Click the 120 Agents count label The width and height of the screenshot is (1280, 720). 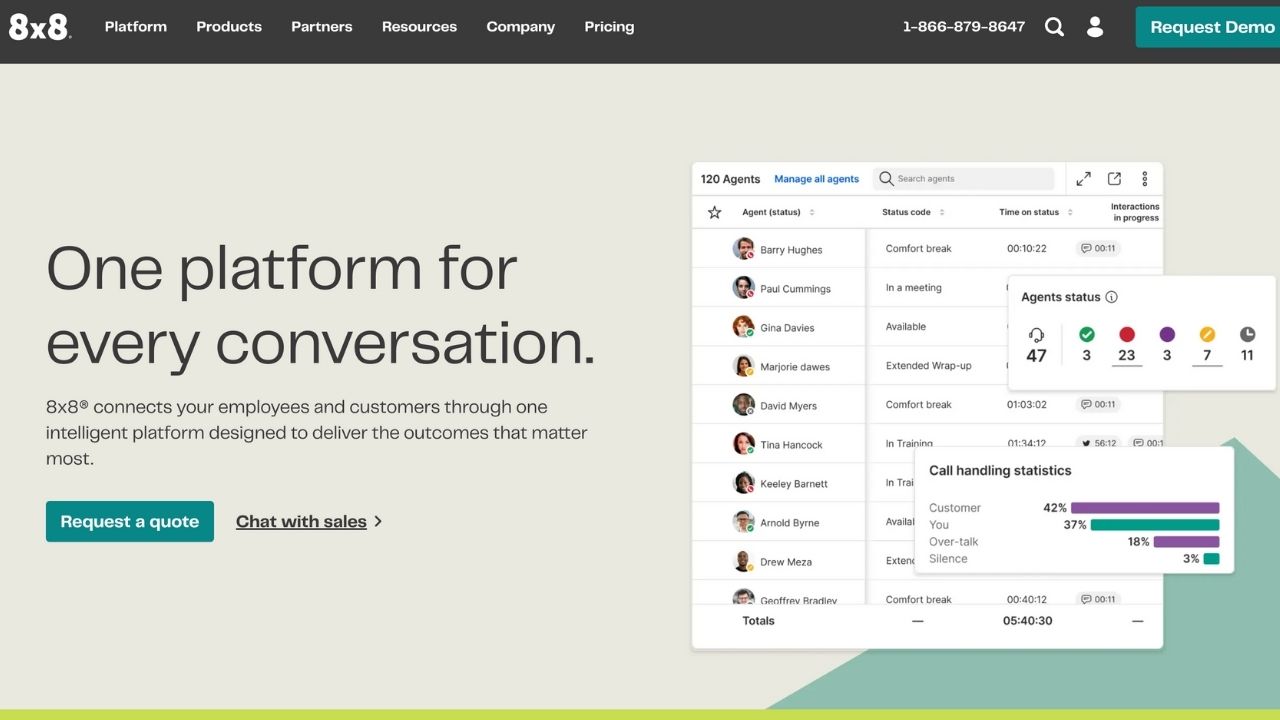(730, 179)
